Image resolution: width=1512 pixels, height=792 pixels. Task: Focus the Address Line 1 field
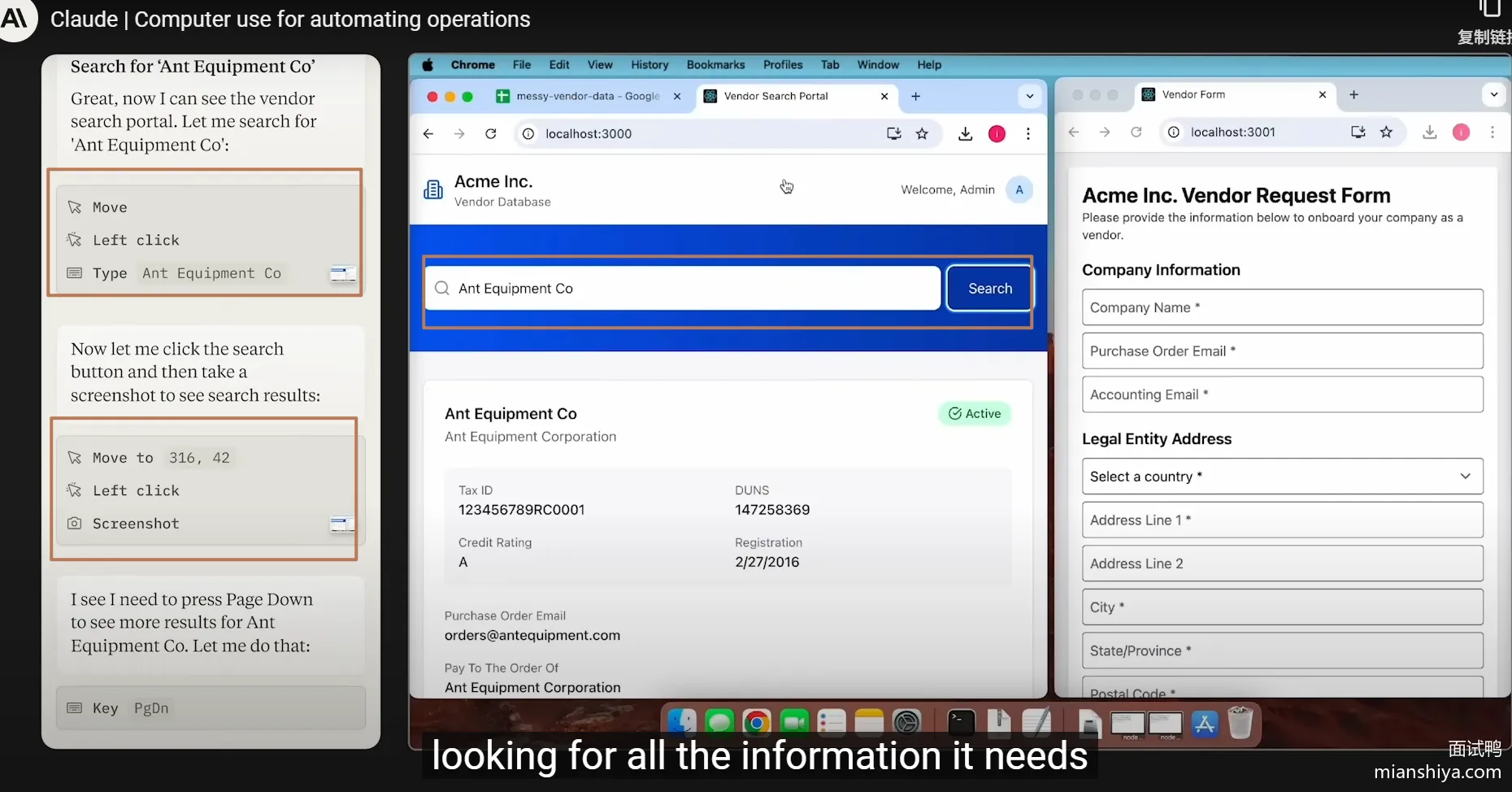[x=1283, y=520]
